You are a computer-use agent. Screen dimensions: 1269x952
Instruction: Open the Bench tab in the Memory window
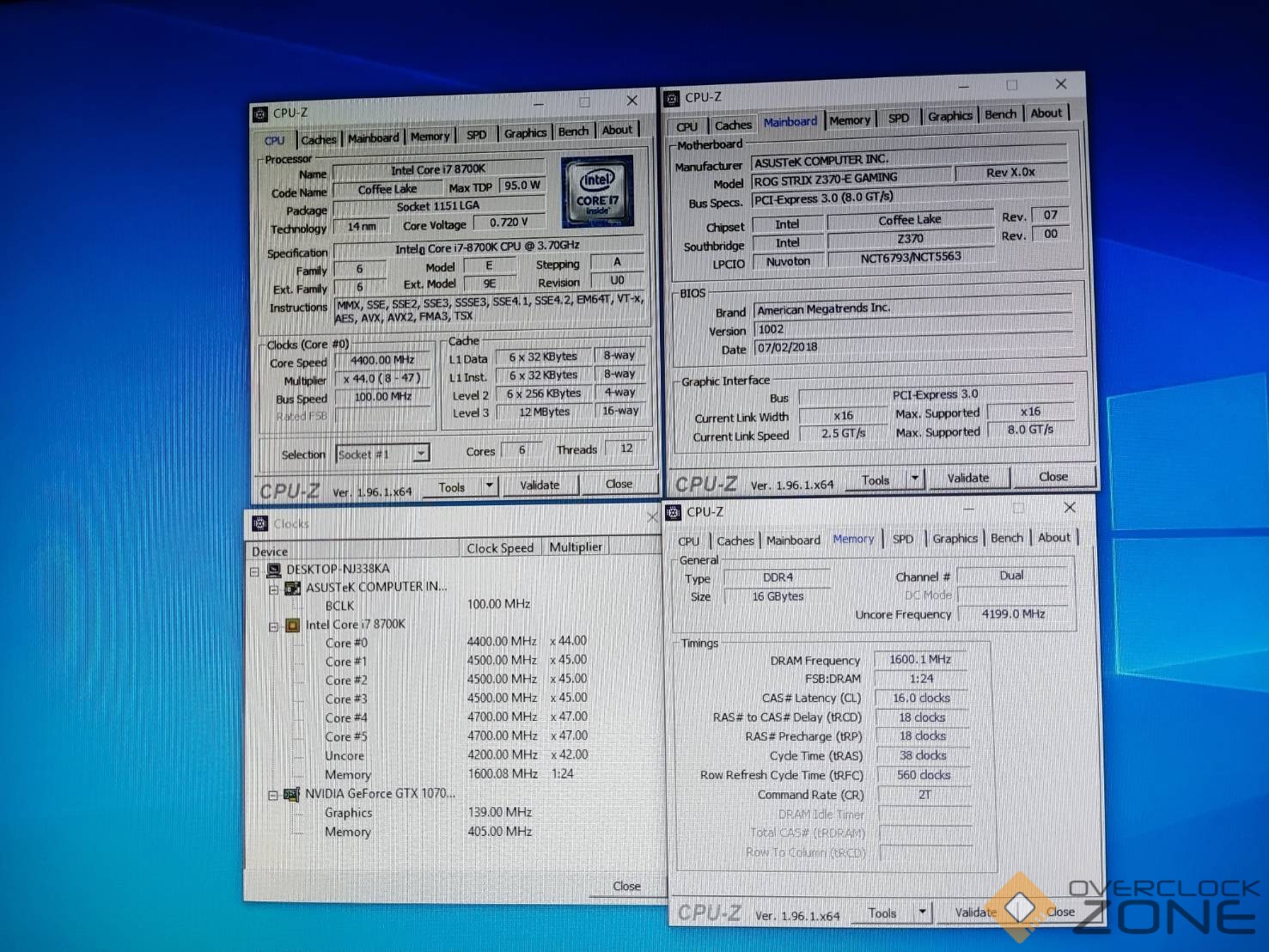[x=1007, y=538]
